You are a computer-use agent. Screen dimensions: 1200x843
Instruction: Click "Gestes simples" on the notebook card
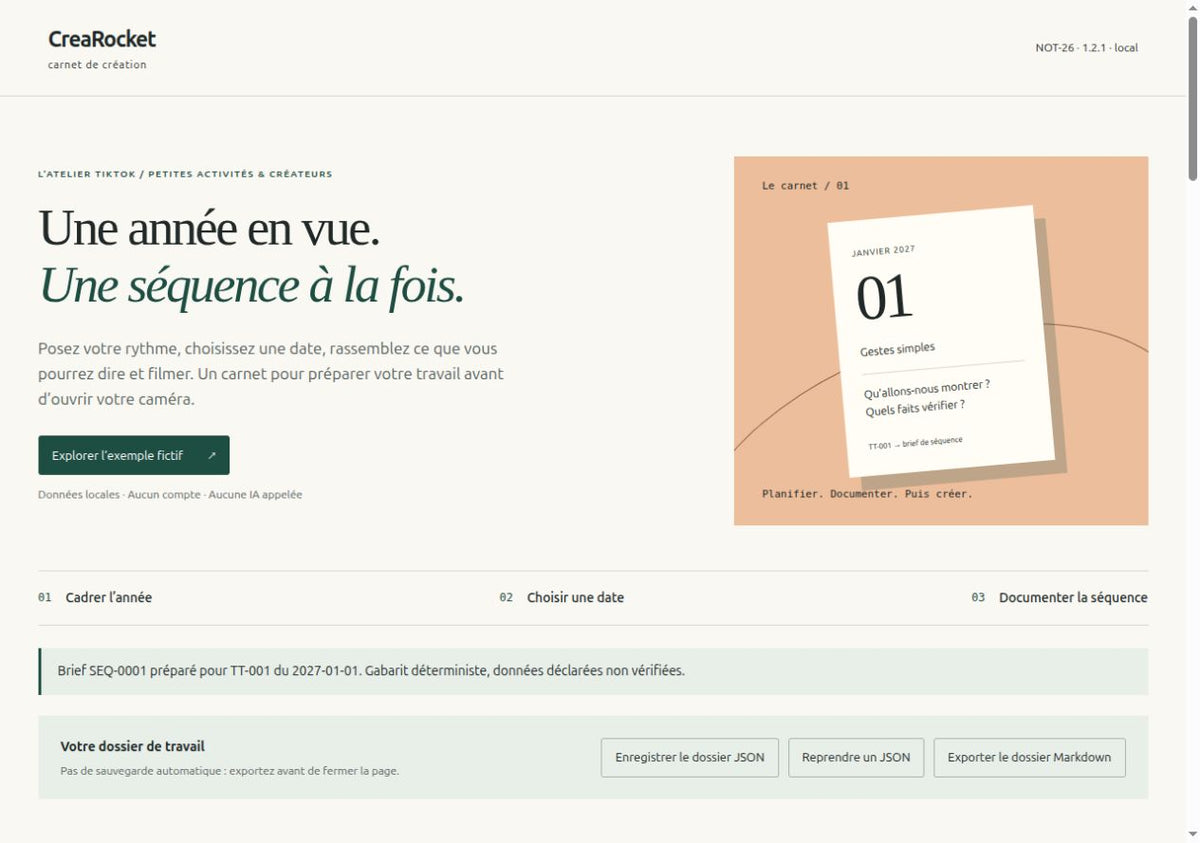pyautogui.click(x=897, y=349)
